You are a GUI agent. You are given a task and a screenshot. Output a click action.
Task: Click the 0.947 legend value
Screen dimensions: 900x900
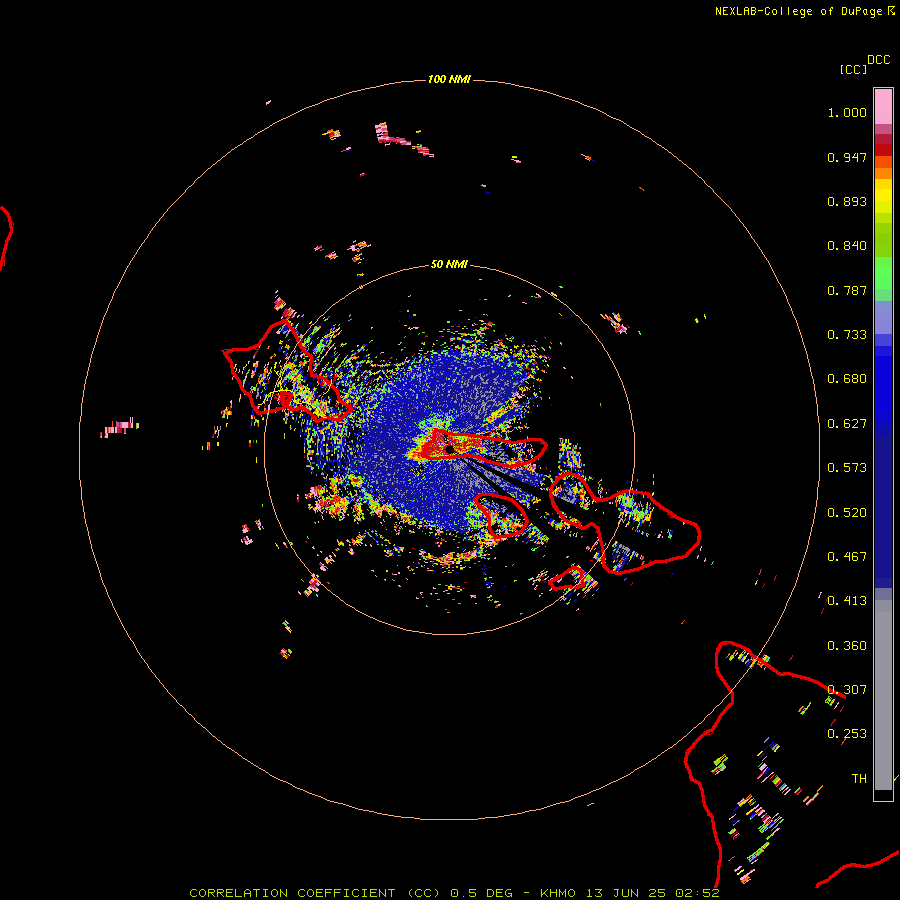tap(847, 157)
